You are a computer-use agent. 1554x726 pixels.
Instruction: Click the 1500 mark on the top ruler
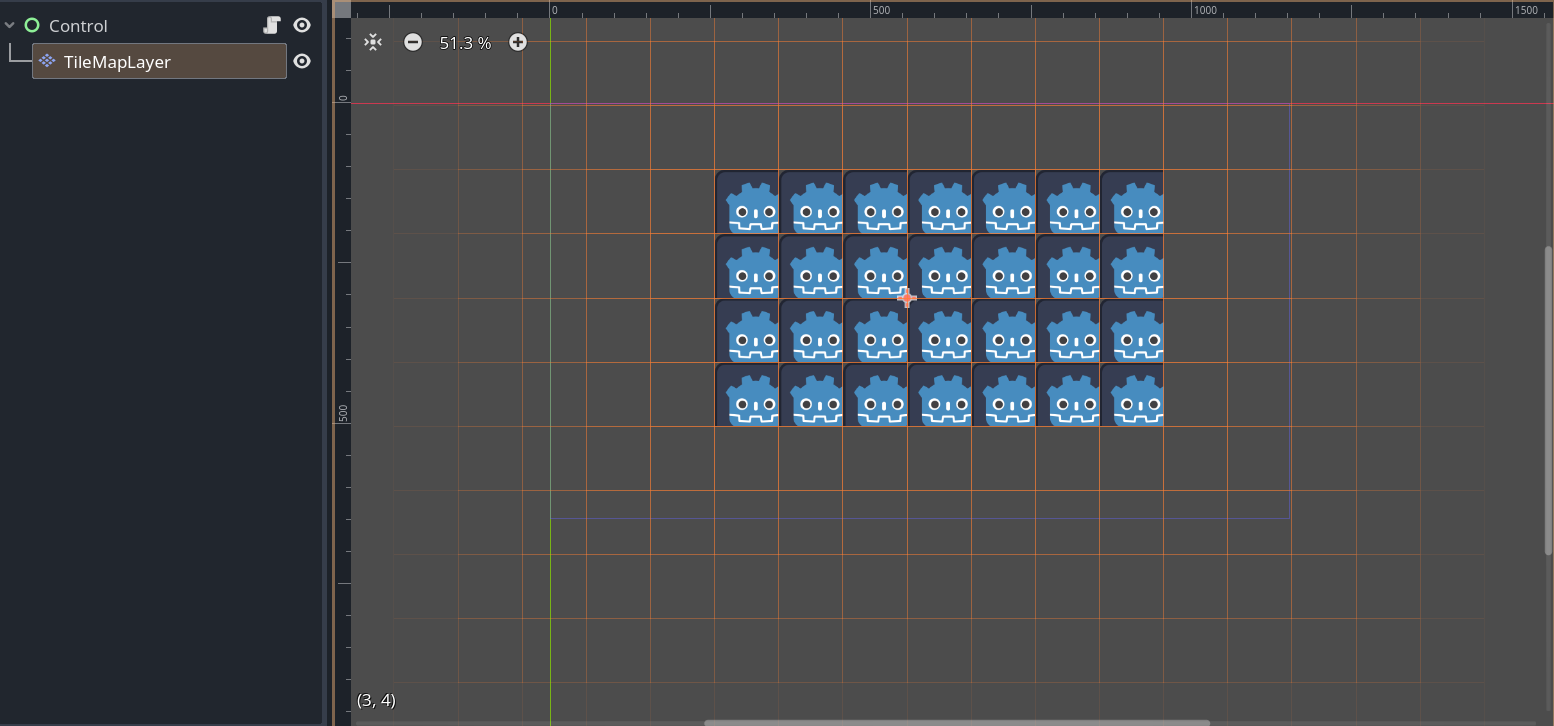tap(1526, 10)
